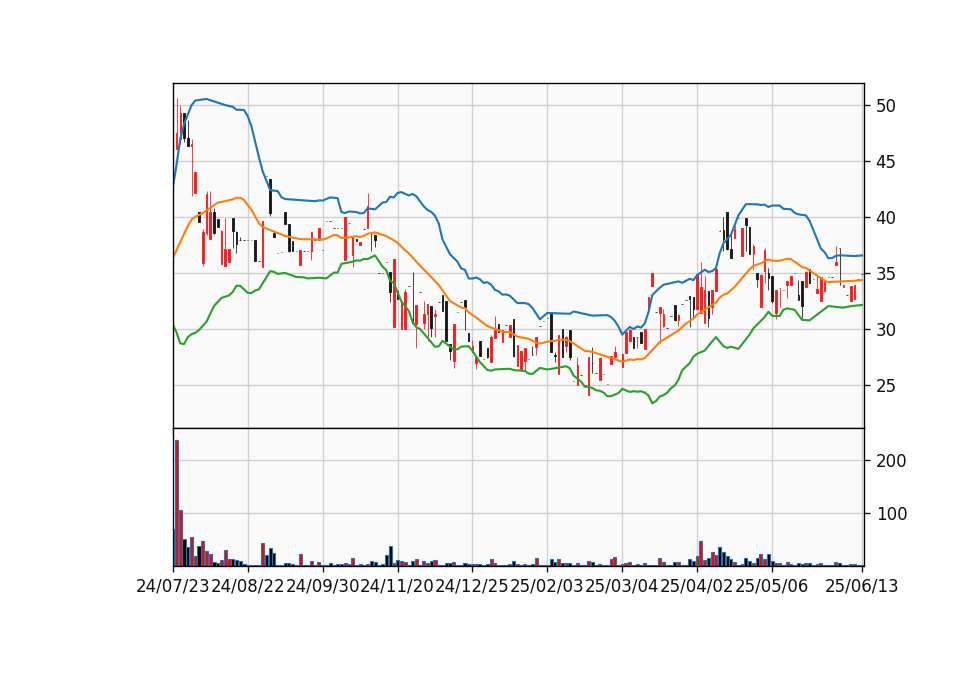
Task: Click the 24/09/30 date label
Action: pyautogui.click(x=323, y=586)
